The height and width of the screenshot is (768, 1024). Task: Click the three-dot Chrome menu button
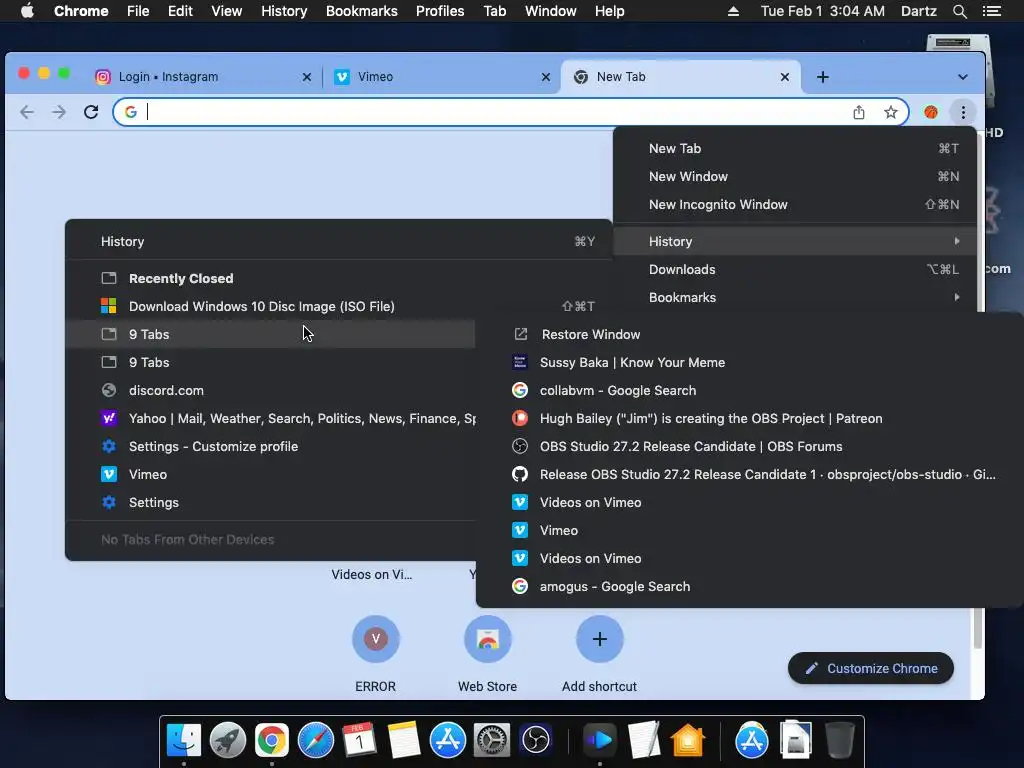963,112
